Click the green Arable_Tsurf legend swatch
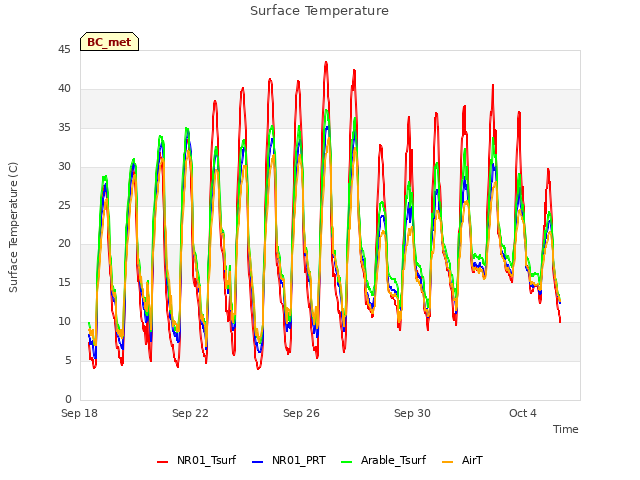The image size is (640, 480). [x=347, y=462]
